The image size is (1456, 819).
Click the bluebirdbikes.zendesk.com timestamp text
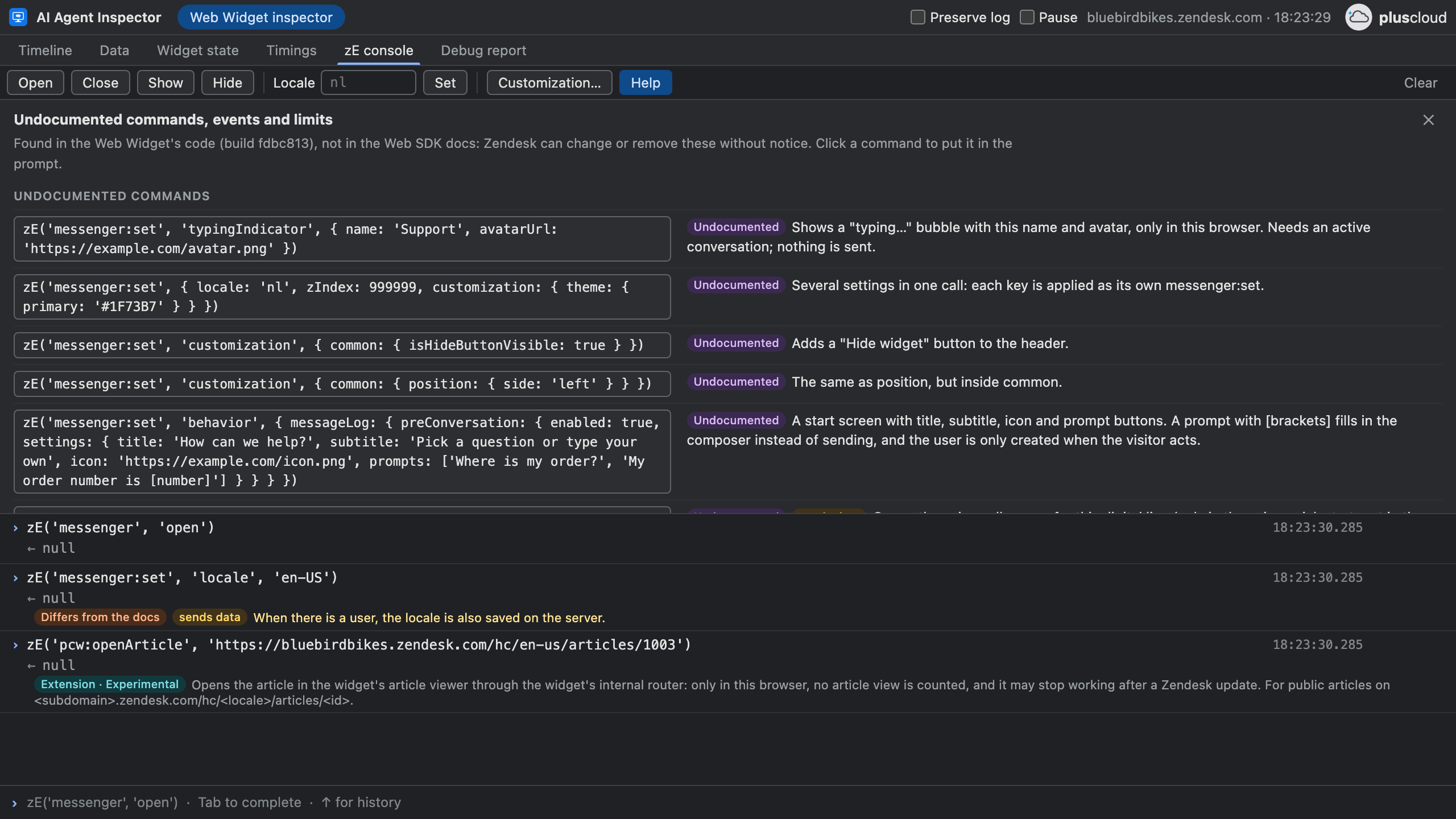tap(1209, 17)
